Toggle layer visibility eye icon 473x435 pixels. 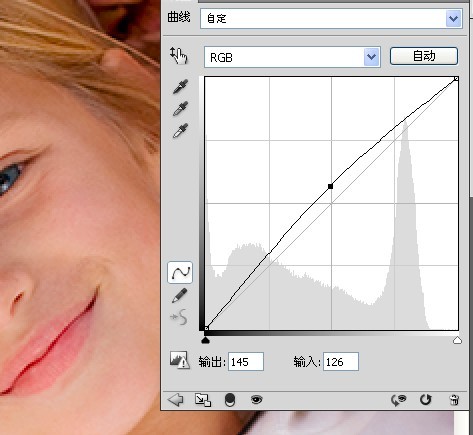[256, 399]
